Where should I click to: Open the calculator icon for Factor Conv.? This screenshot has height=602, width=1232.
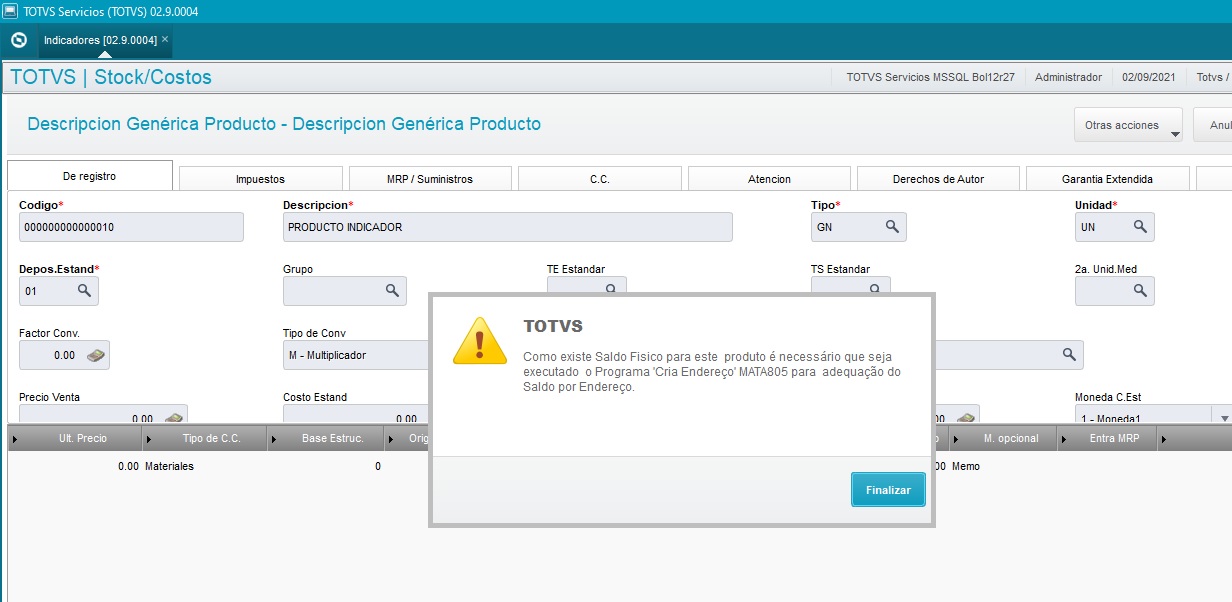click(95, 355)
